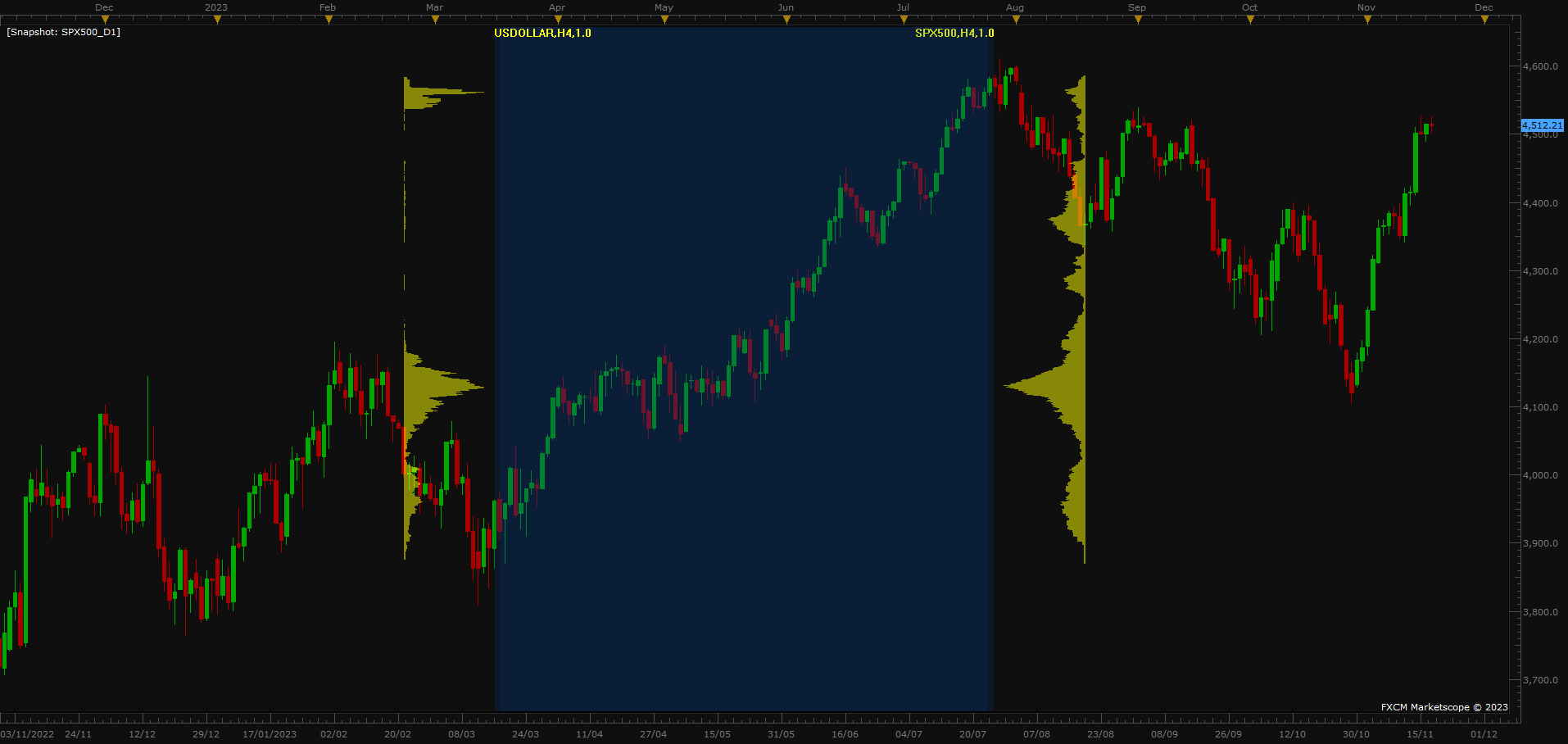The image size is (1568, 744).
Task: Click the 08/03 date axis label
Action: [462, 734]
